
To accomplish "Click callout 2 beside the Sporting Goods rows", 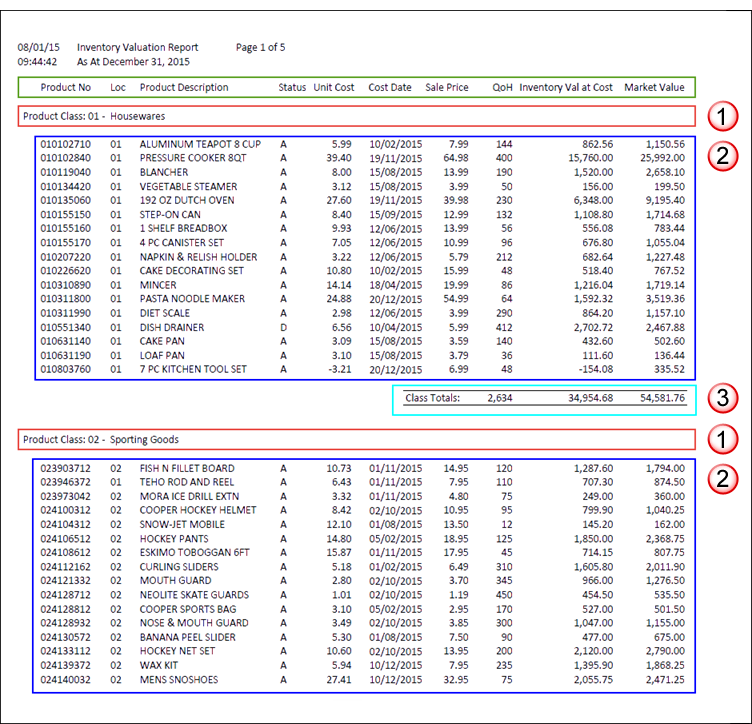I will 723,477.
